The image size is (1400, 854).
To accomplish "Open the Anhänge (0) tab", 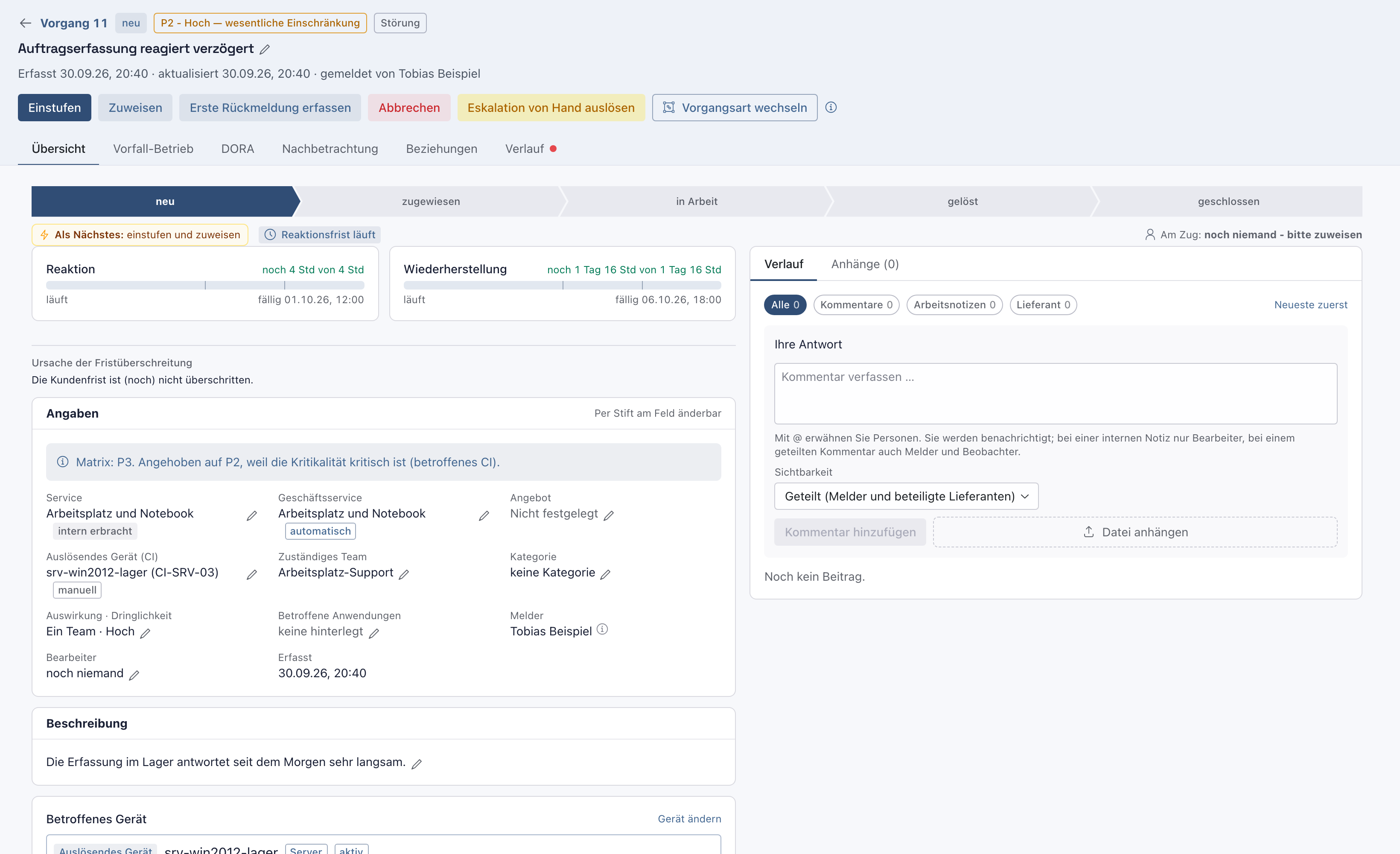I will click(x=865, y=264).
